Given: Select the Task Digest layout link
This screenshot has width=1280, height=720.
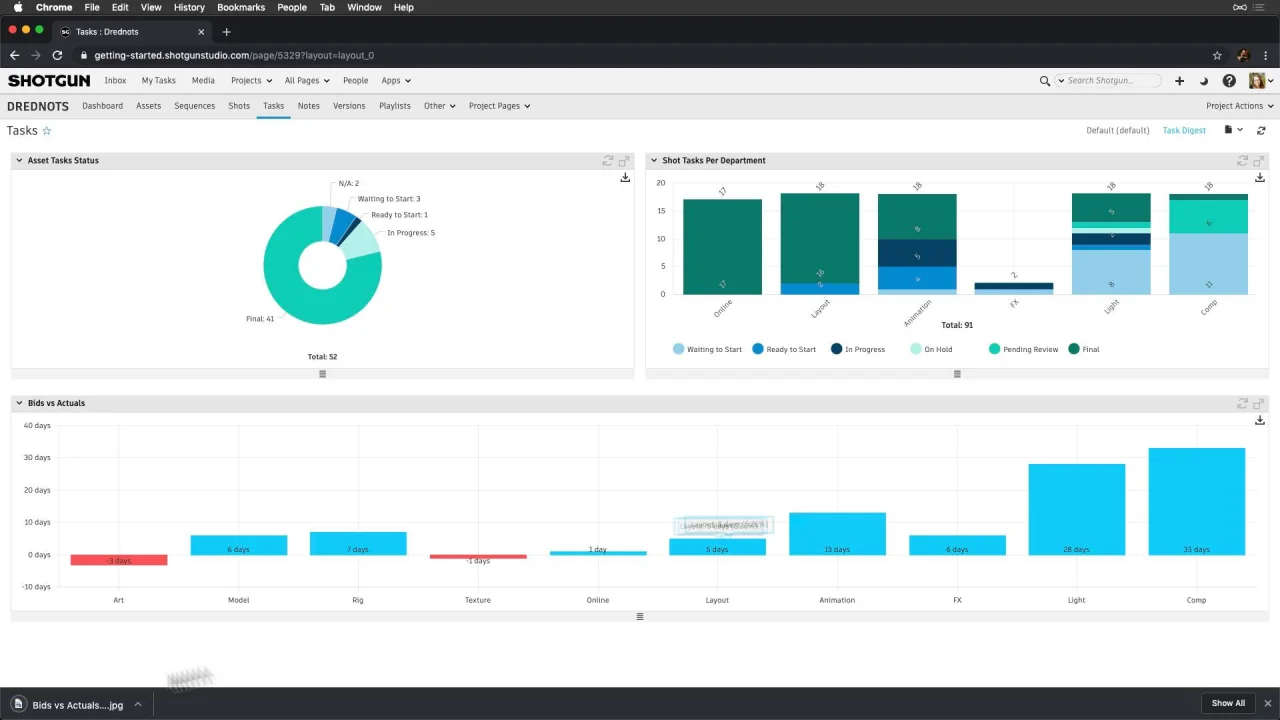Looking at the screenshot, I should click(x=1184, y=131).
